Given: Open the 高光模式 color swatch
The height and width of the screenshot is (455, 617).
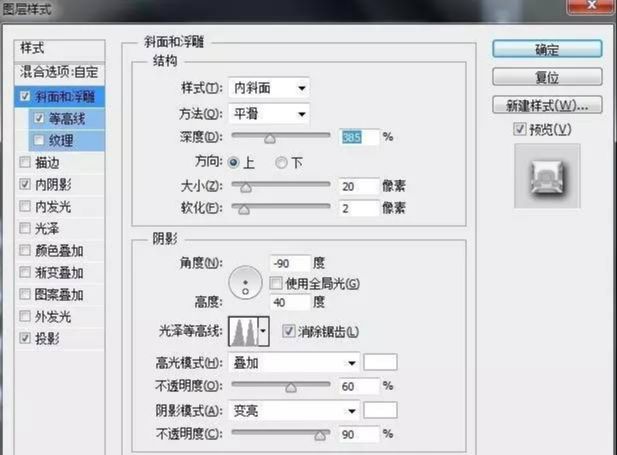Looking at the screenshot, I should [380, 362].
